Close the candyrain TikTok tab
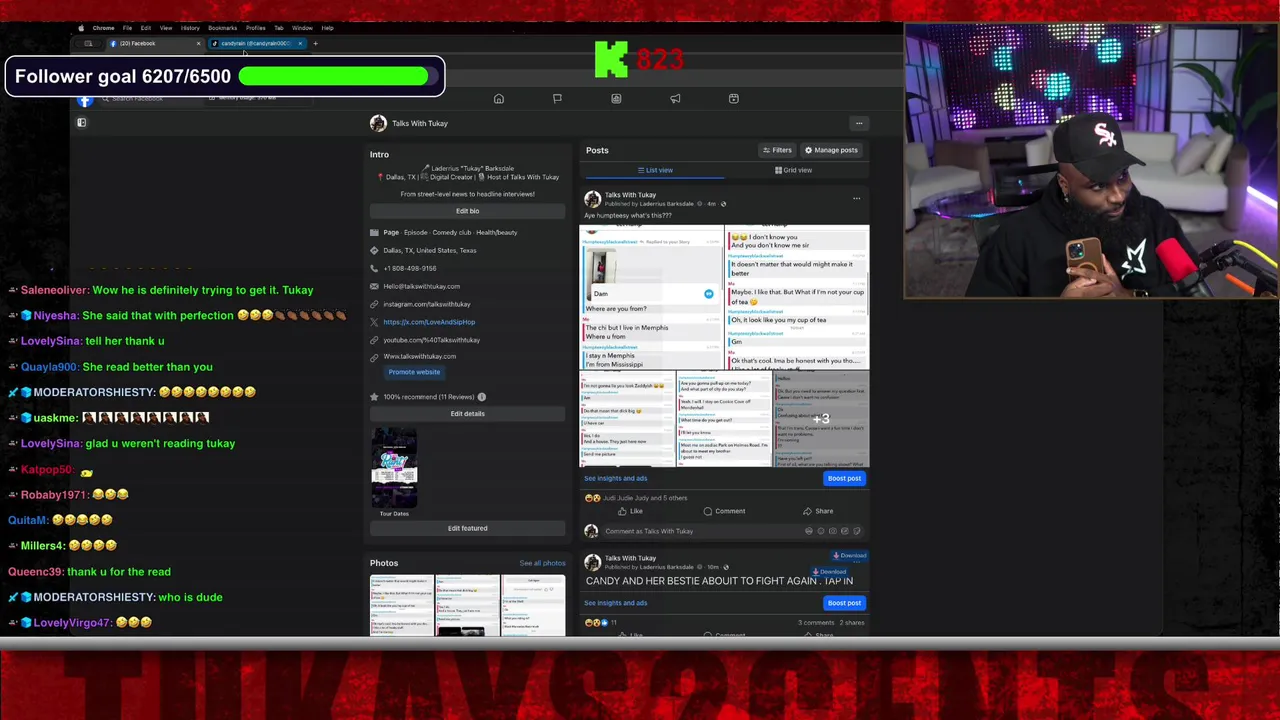Screen dimensions: 1280x720 (300, 43)
